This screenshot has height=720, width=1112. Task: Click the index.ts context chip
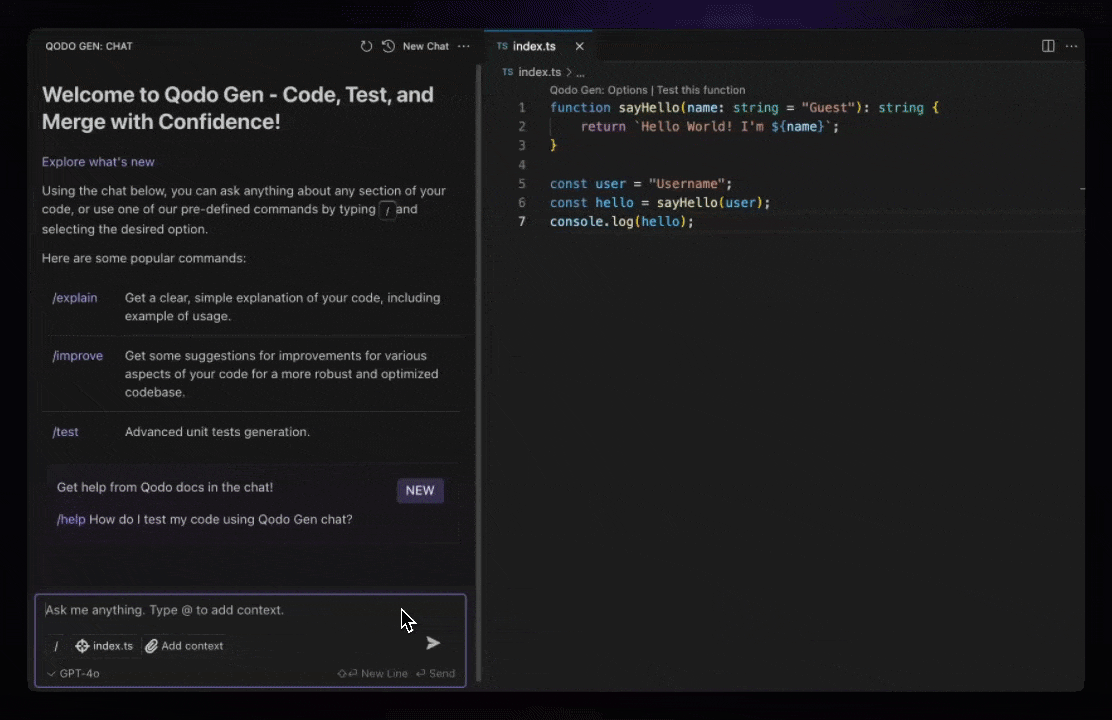(x=104, y=646)
